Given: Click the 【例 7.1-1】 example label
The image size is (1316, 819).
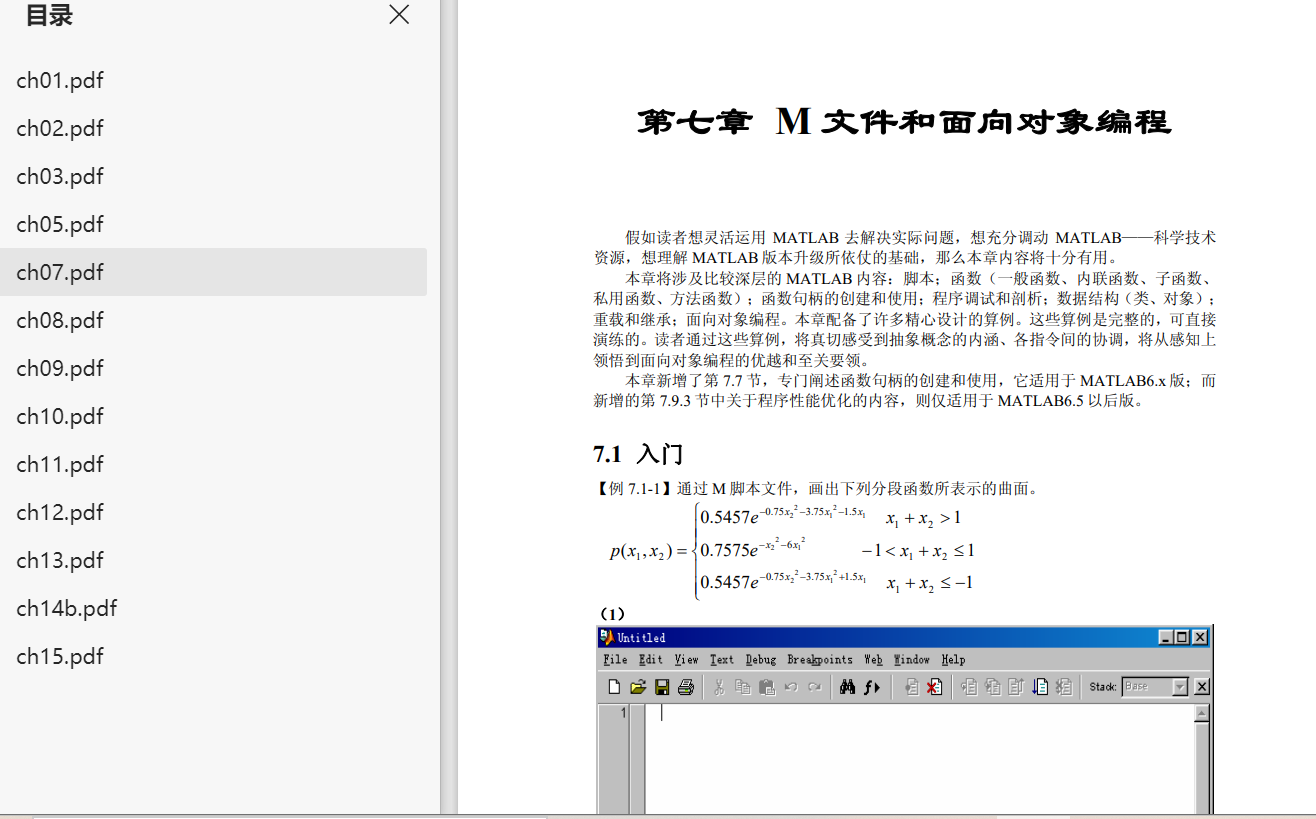Looking at the screenshot, I should 634,489.
